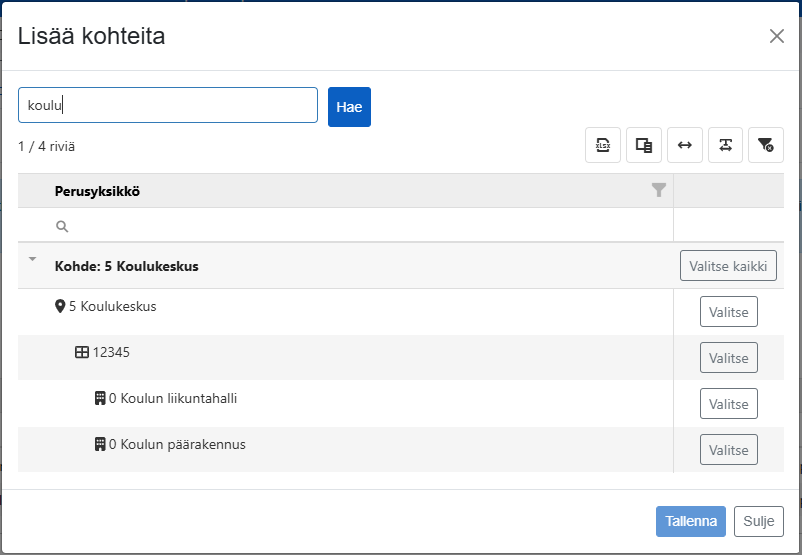The width and height of the screenshot is (802, 555).
Task: Click the Perusyksikkö column filter search box
Action: tap(345, 226)
